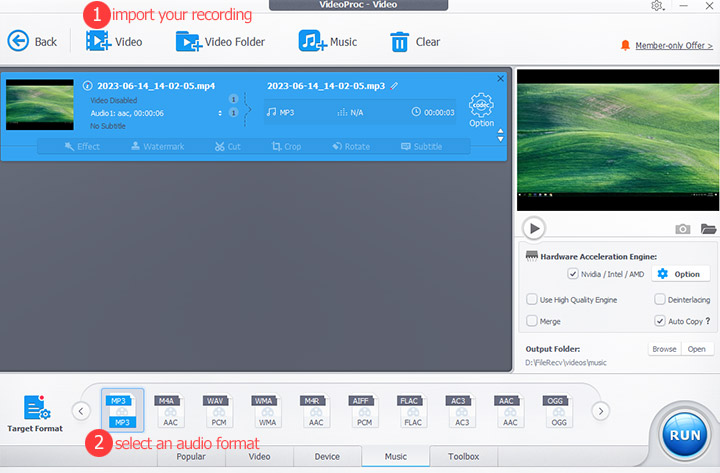
Task: Select the M4A AAC format
Action: (x=170, y=411)
